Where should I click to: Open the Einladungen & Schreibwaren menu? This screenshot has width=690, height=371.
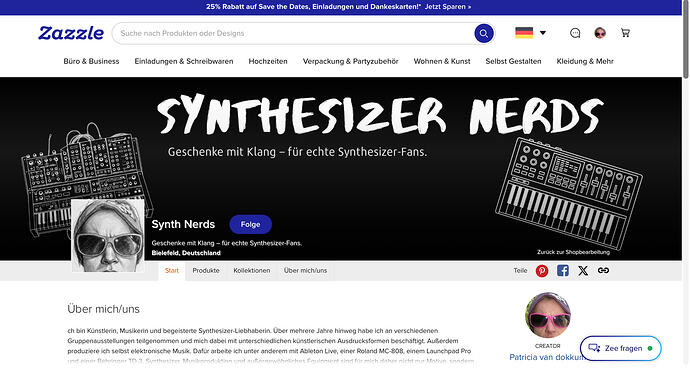tap(184, 61)
